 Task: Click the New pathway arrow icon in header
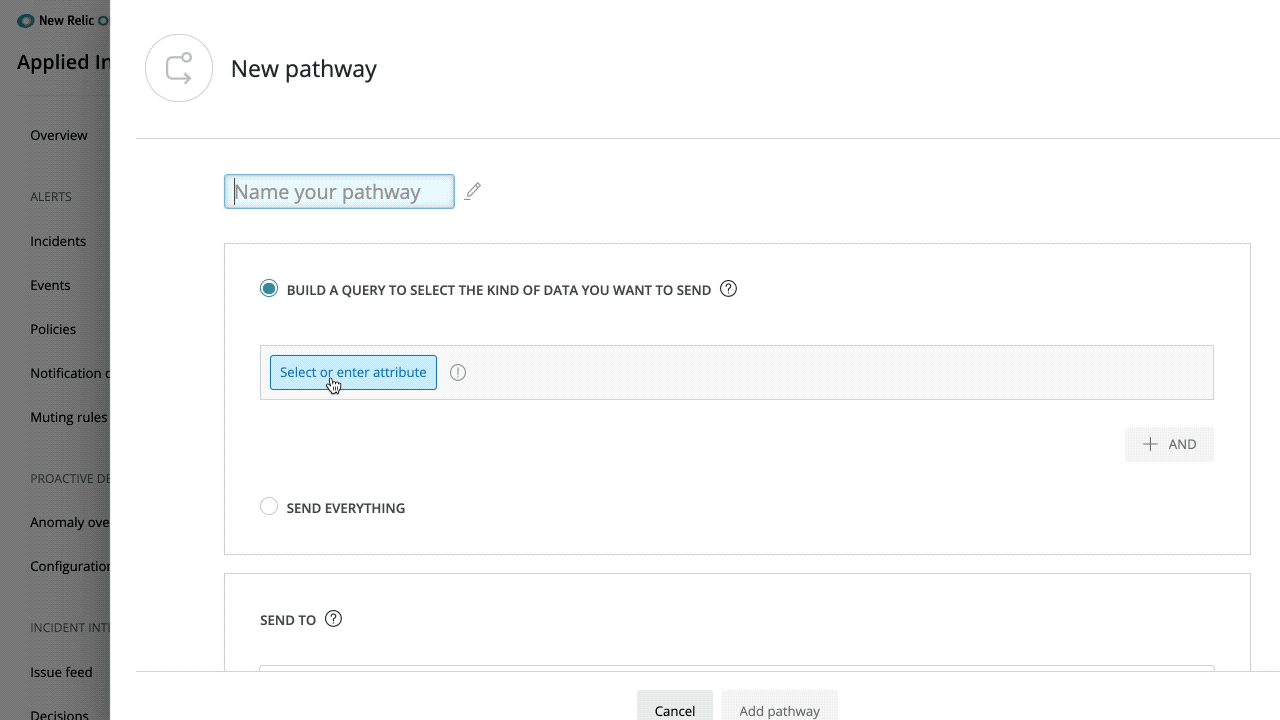(x=178, y=68)
